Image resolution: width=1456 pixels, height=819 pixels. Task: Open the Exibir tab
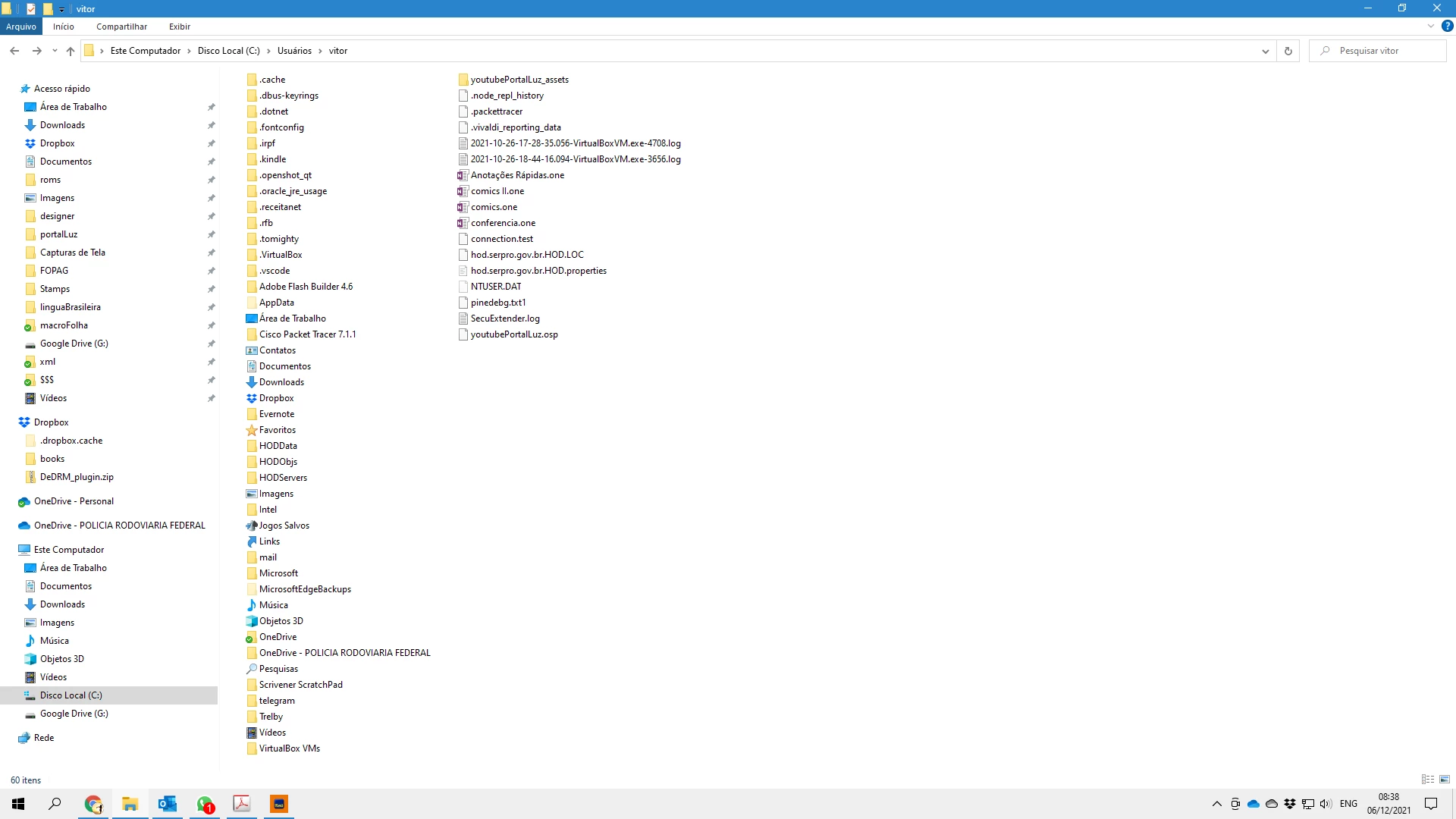click(180, 27)
